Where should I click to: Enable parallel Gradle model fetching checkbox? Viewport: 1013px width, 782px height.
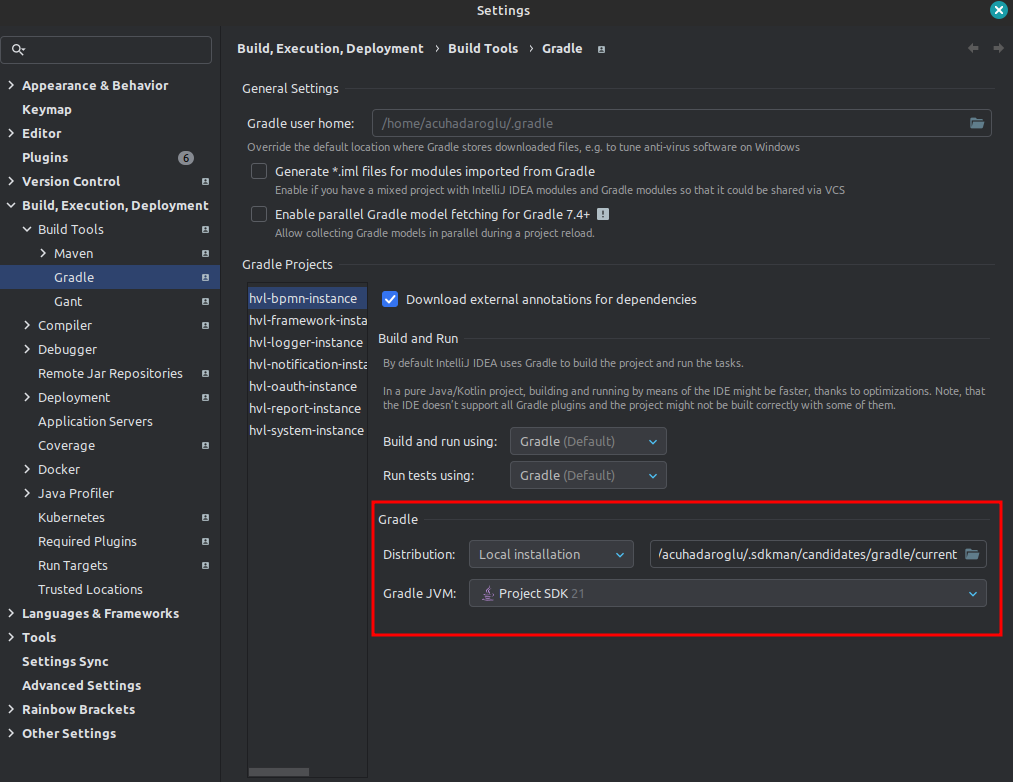pos(259,214)
